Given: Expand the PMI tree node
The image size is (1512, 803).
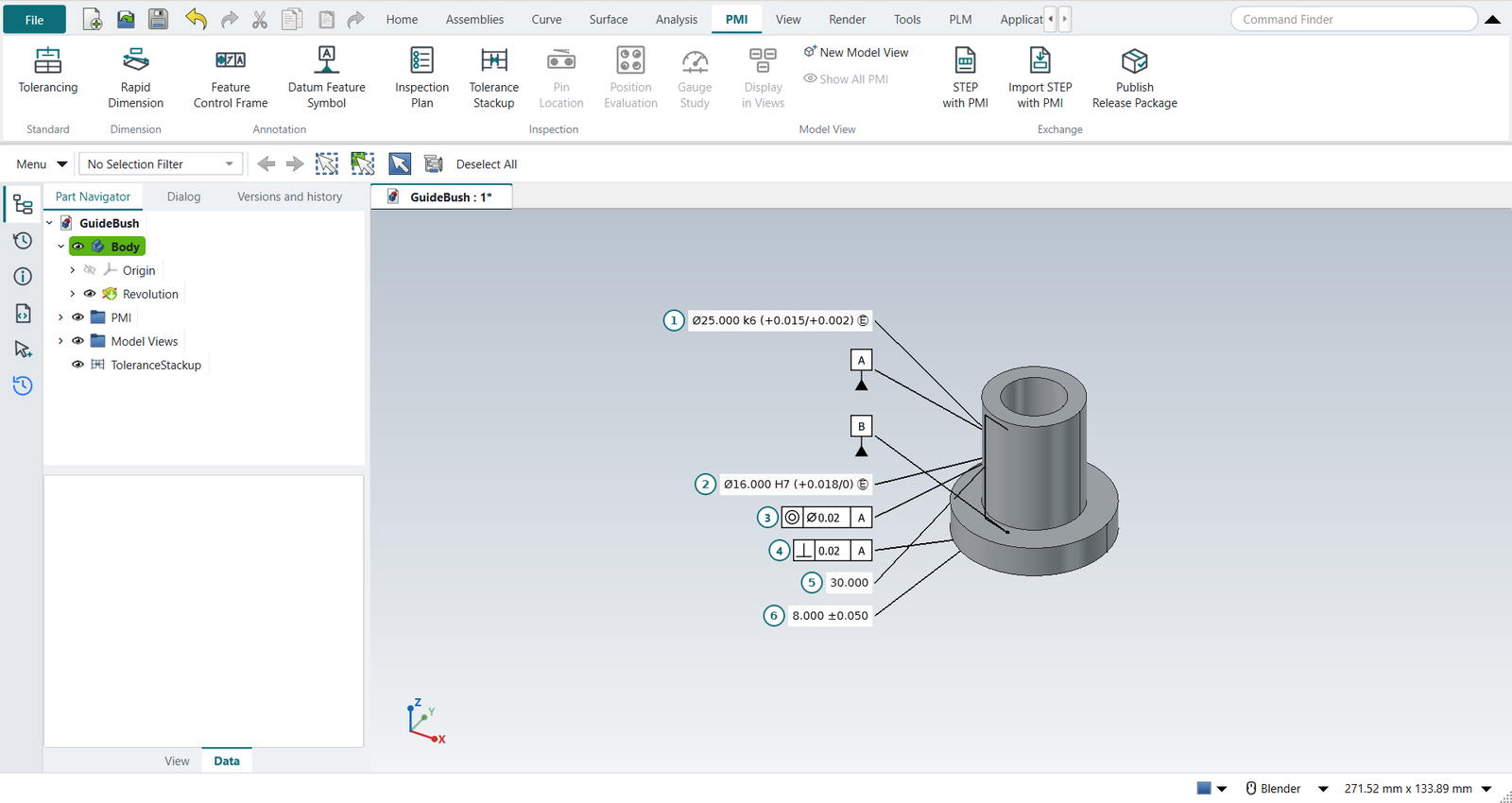Looking at the screenshot, I should click(60, 317).
